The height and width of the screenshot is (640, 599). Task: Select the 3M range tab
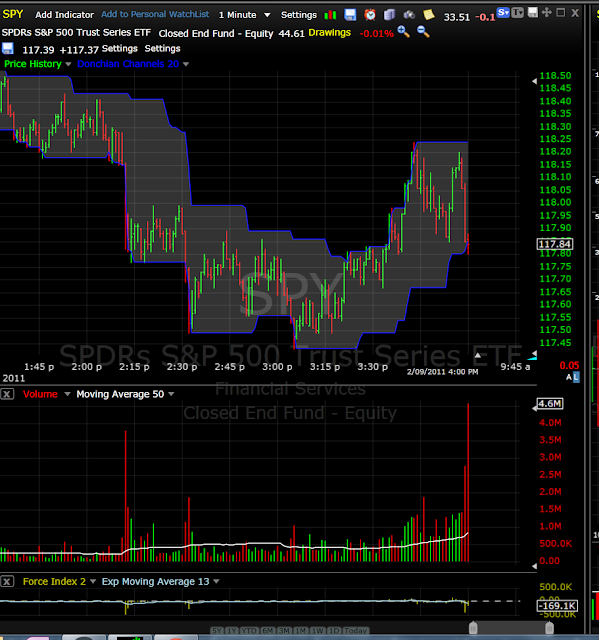pos(284,631)
